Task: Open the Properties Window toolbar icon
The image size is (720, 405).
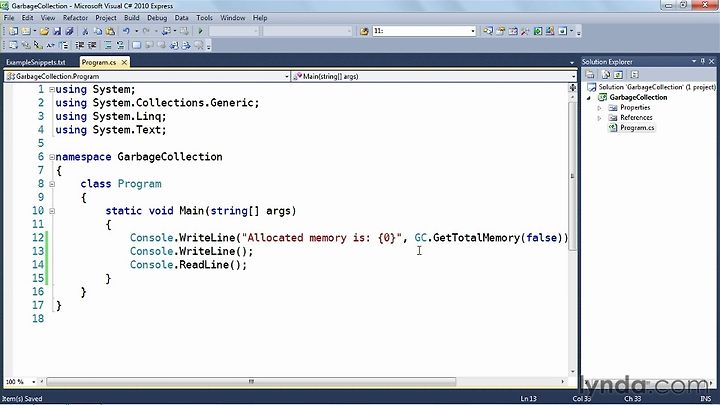Action: tap(501, 31)
